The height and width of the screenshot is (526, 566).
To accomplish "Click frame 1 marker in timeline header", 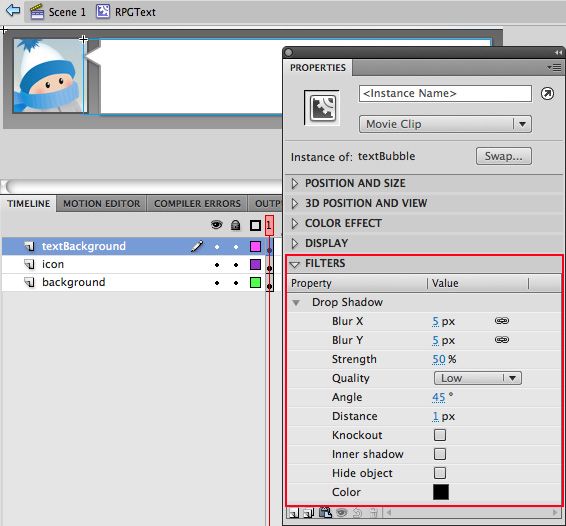I will coord(269,225).
